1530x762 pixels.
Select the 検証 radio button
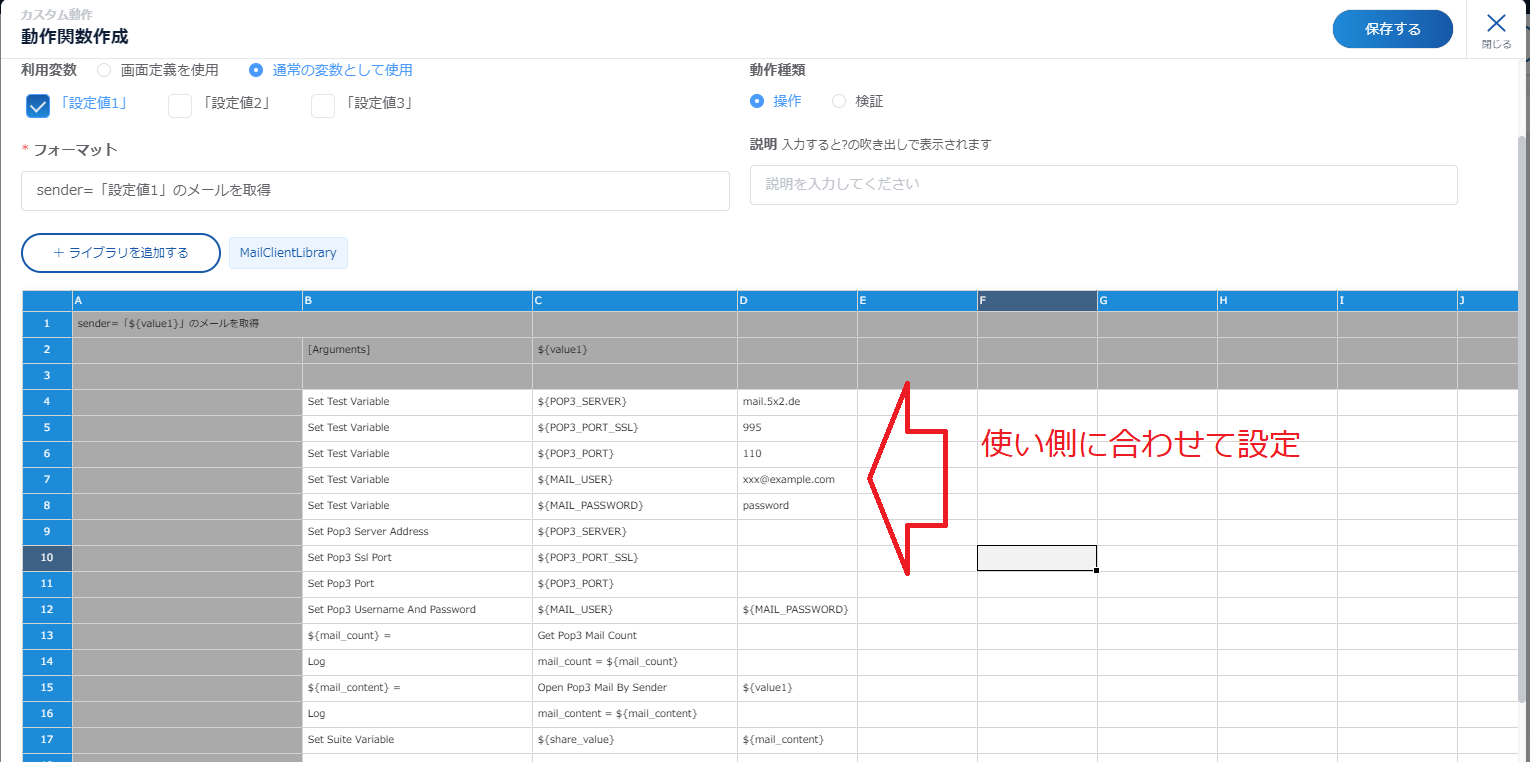click(839, 101)
